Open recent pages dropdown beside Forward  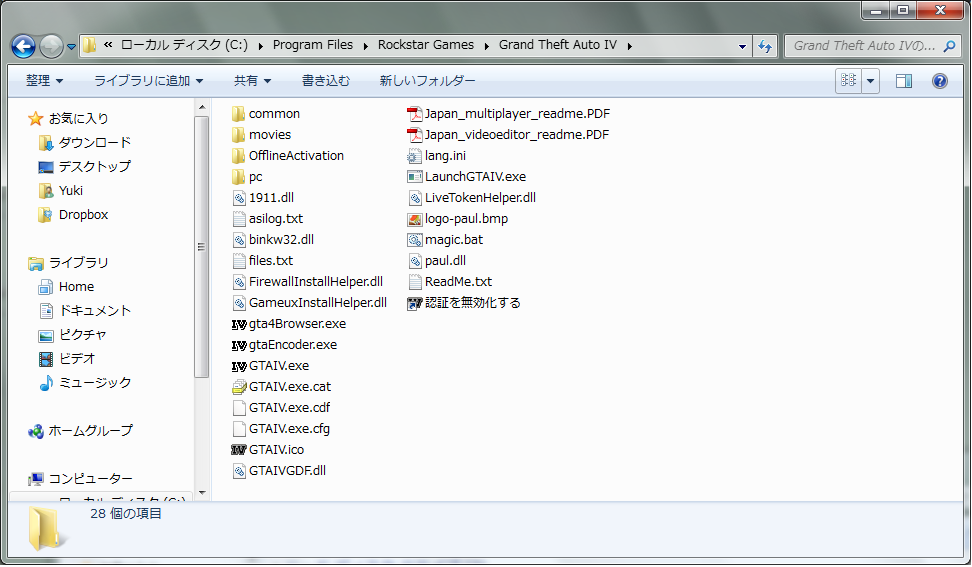click(71, 46)
